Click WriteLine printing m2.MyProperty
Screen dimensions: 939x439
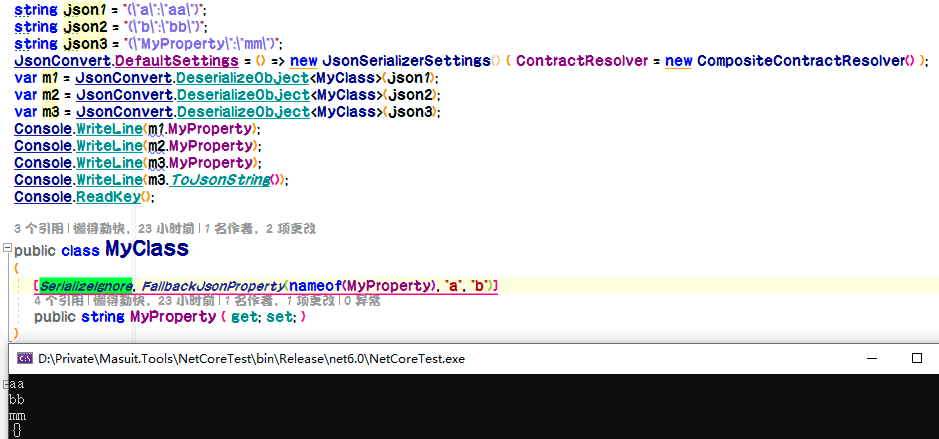pos(110,146)
